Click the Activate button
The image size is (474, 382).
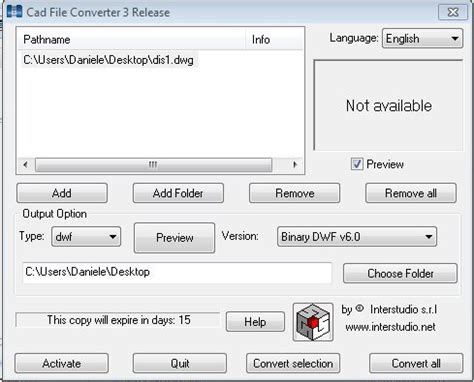[62, 363]
